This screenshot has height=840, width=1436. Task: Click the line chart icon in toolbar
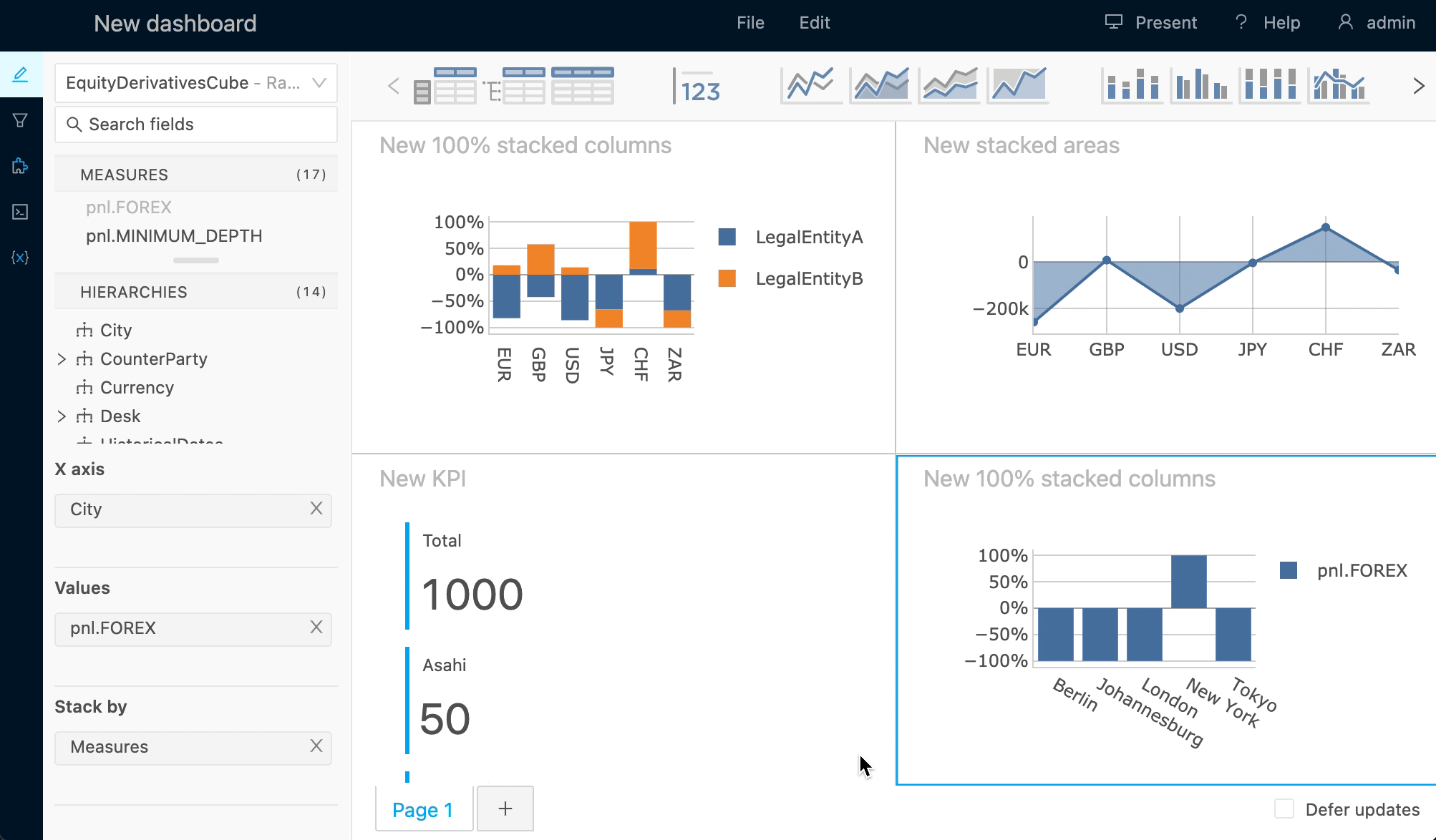(810, 85)
